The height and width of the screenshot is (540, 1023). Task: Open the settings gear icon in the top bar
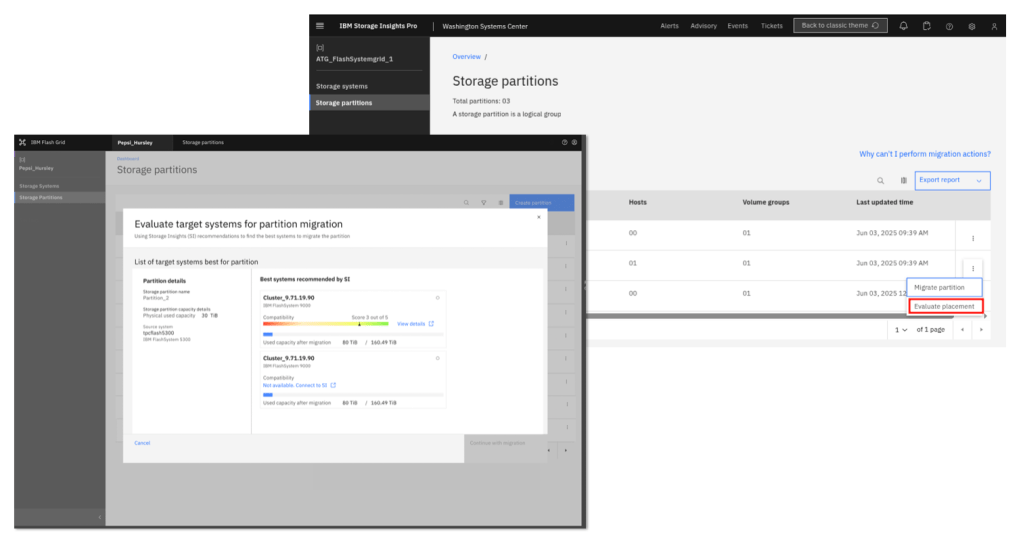972,26
